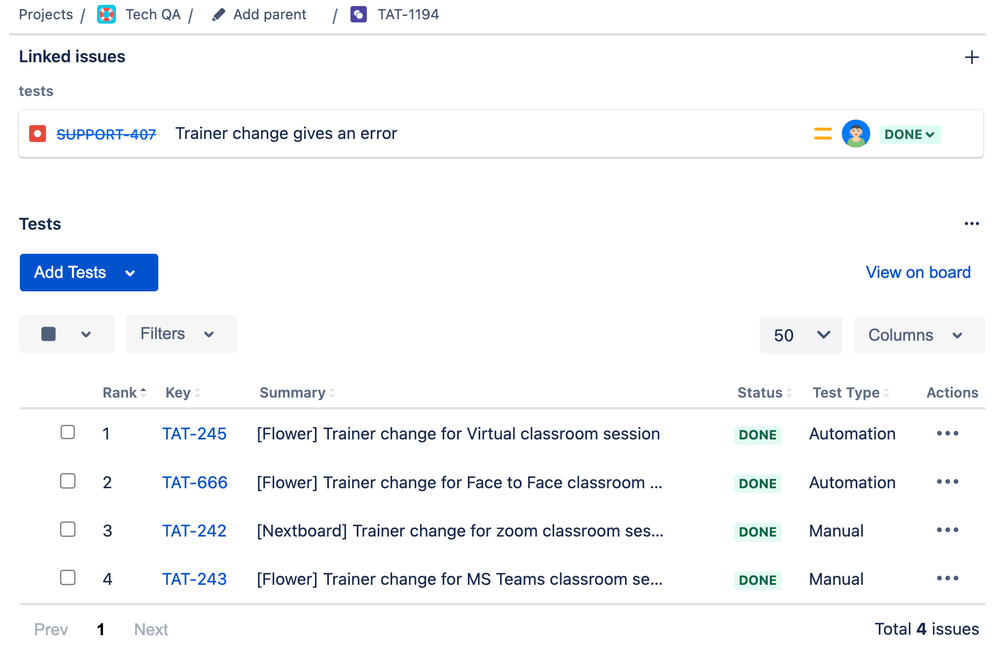Click the Automation test type for TAT-666
Viewport: 999px width, 661px height.
coord(852,482)
